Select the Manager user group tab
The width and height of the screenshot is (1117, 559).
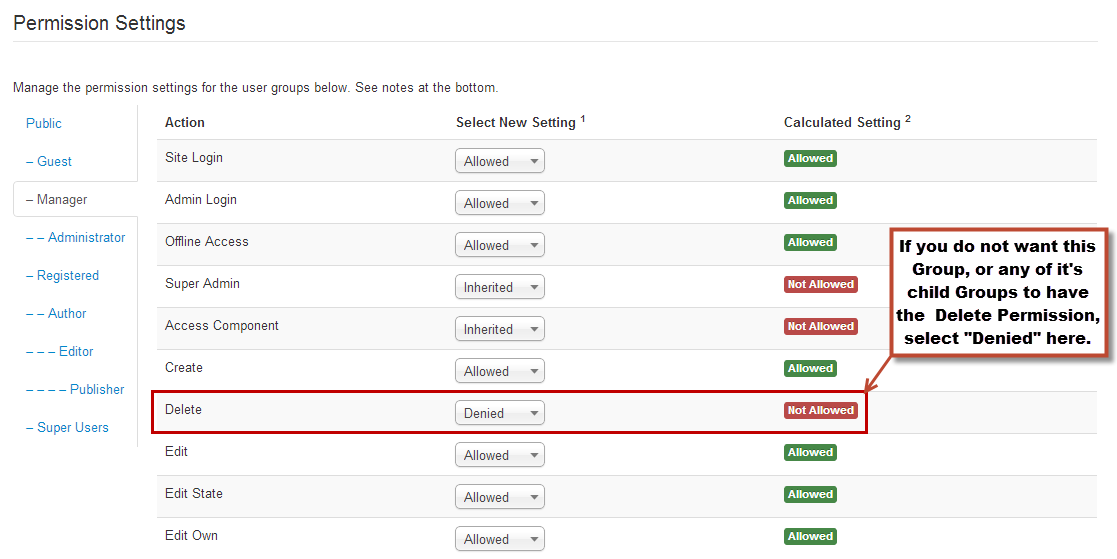56,199
